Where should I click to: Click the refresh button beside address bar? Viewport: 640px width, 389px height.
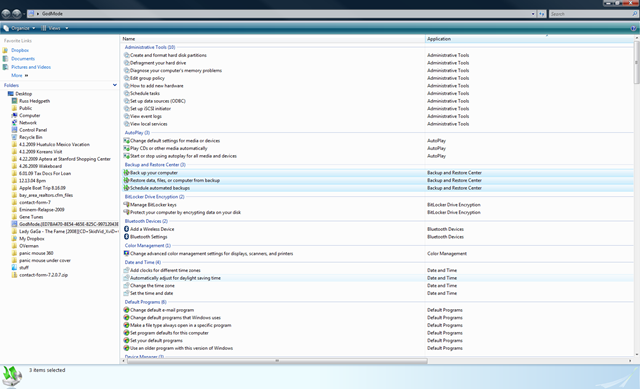coord(542,14)
